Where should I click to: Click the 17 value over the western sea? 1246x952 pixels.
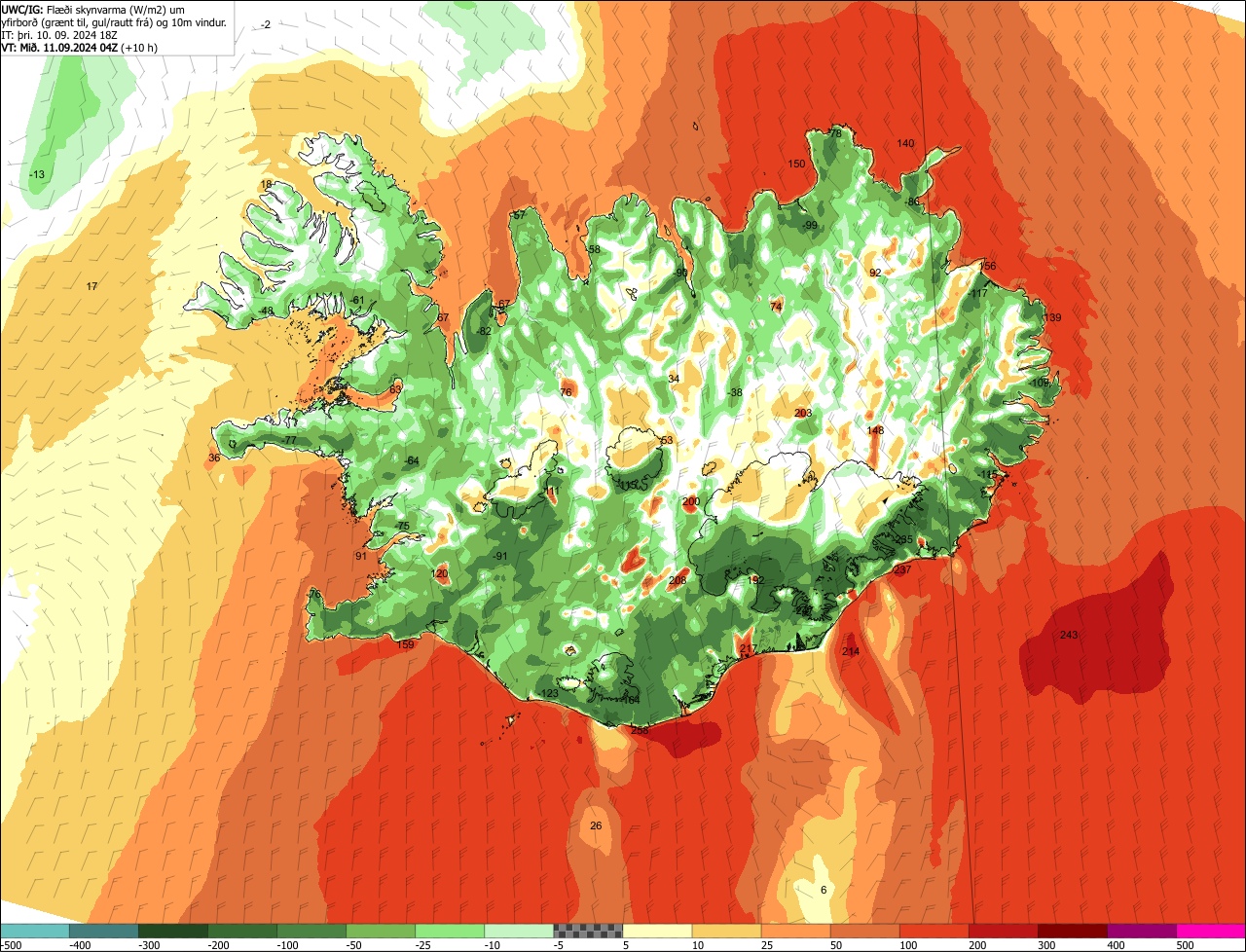[92, 286]
